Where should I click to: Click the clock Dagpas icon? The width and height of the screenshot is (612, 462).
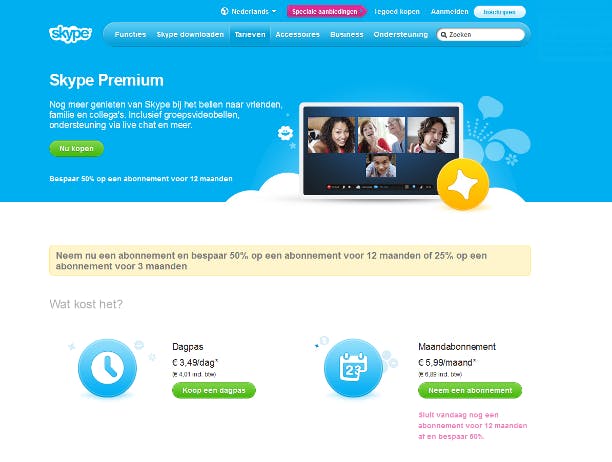click(107, 368)
